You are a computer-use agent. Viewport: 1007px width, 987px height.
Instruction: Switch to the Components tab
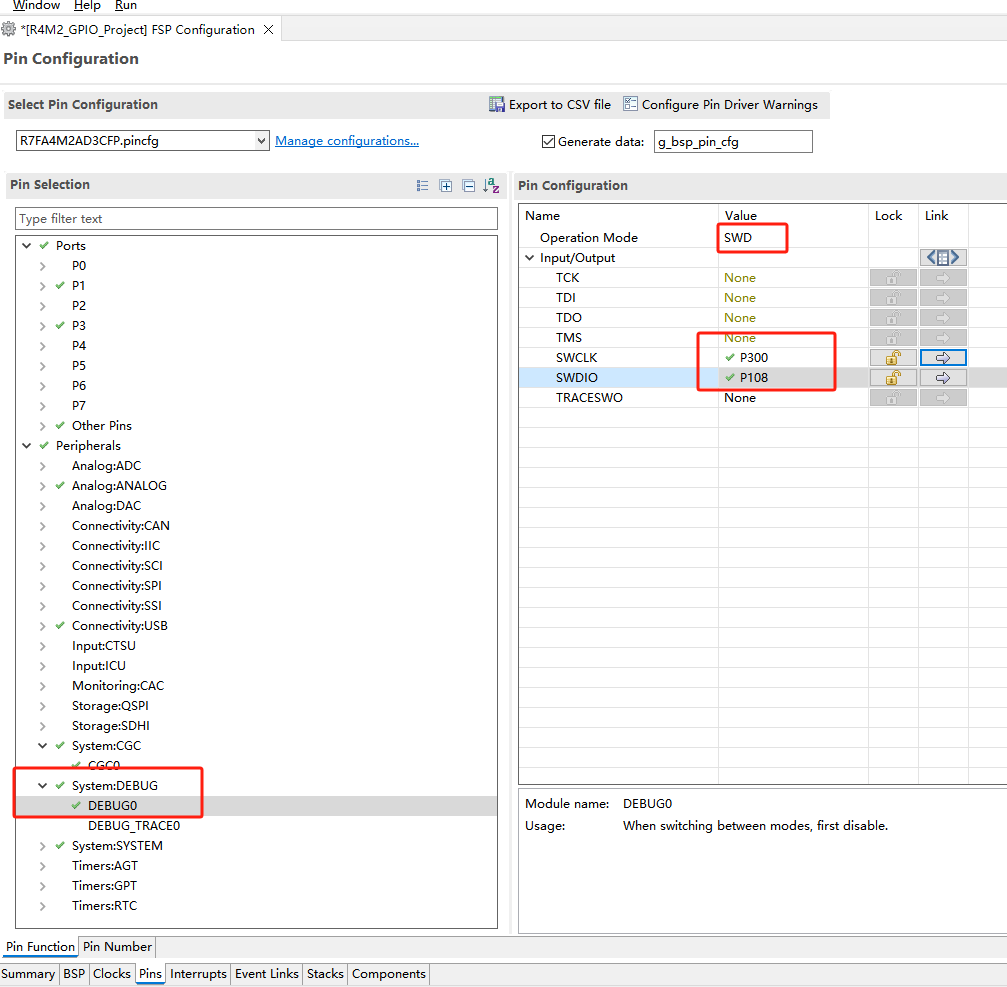coord(389,974)
